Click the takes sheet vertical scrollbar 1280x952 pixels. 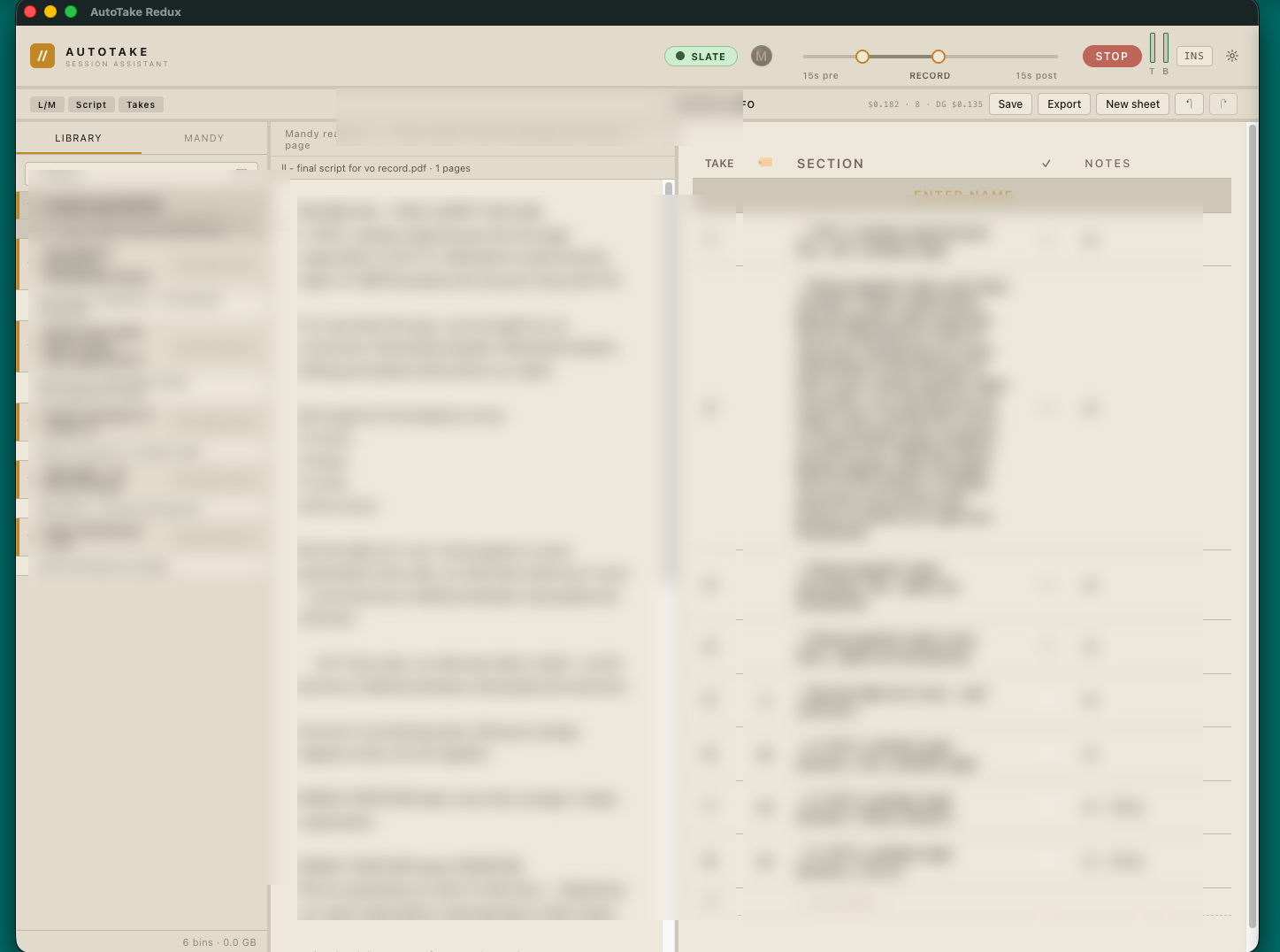(1253, 526)
